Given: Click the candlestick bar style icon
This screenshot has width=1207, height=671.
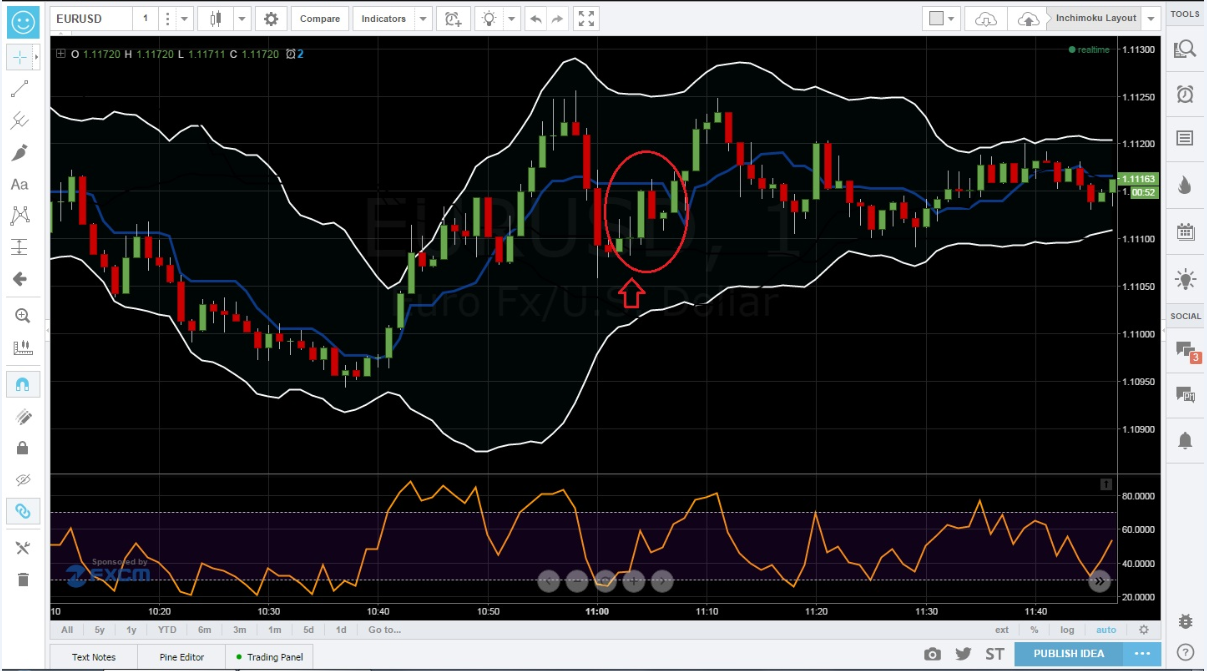Looking at the screenshot, I should (x=215, y=19).
